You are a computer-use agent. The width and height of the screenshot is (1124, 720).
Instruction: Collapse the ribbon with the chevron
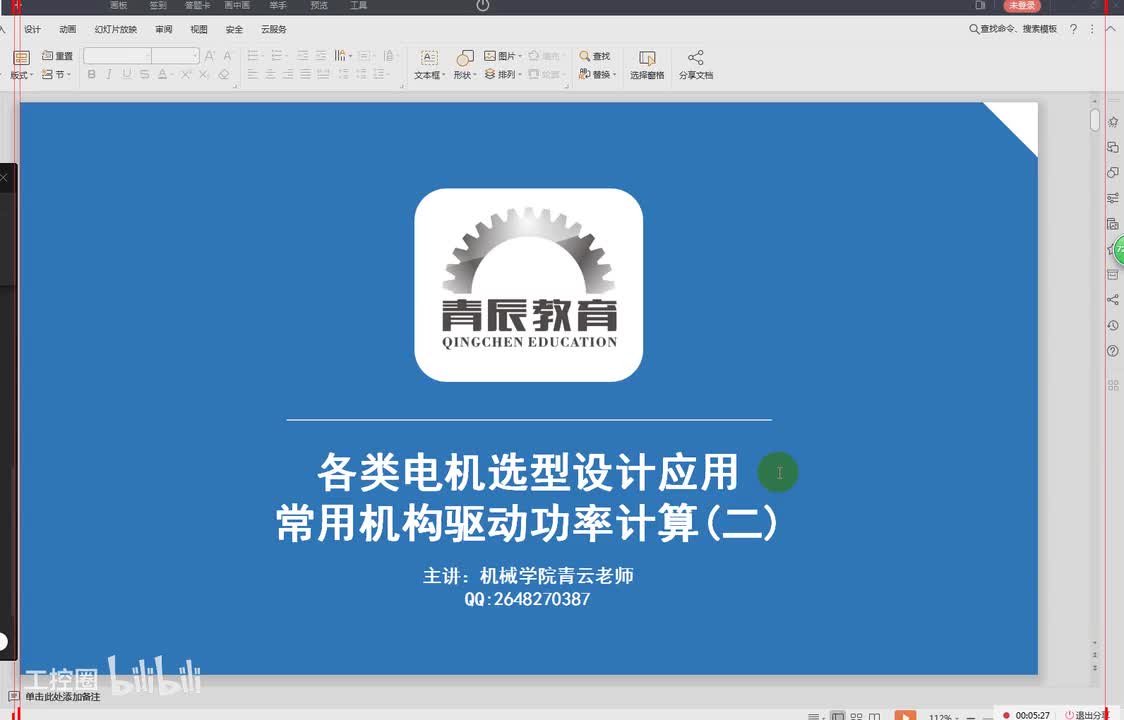[1111, 29]
